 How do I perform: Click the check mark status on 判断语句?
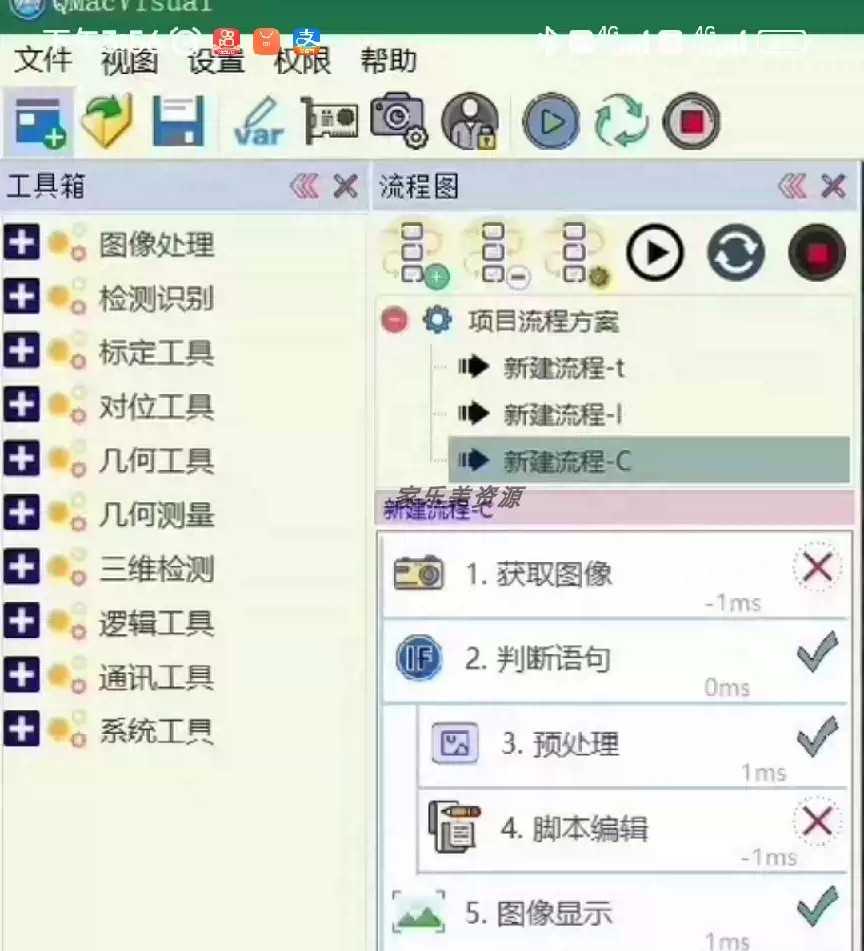tap(818, 651)
